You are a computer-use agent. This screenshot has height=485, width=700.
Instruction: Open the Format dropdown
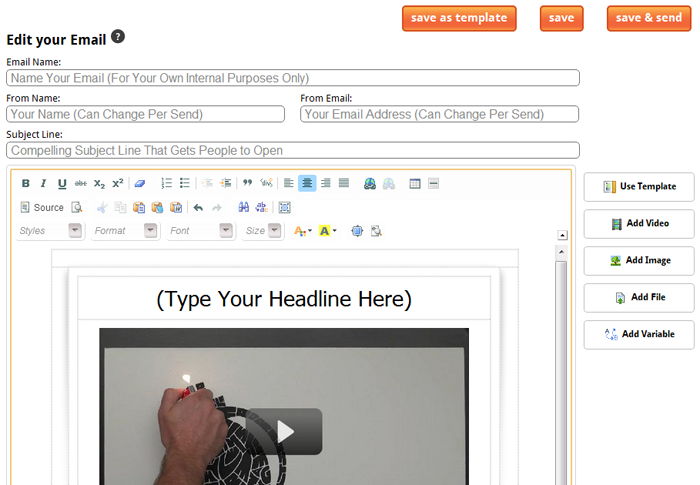pos(125,231)
